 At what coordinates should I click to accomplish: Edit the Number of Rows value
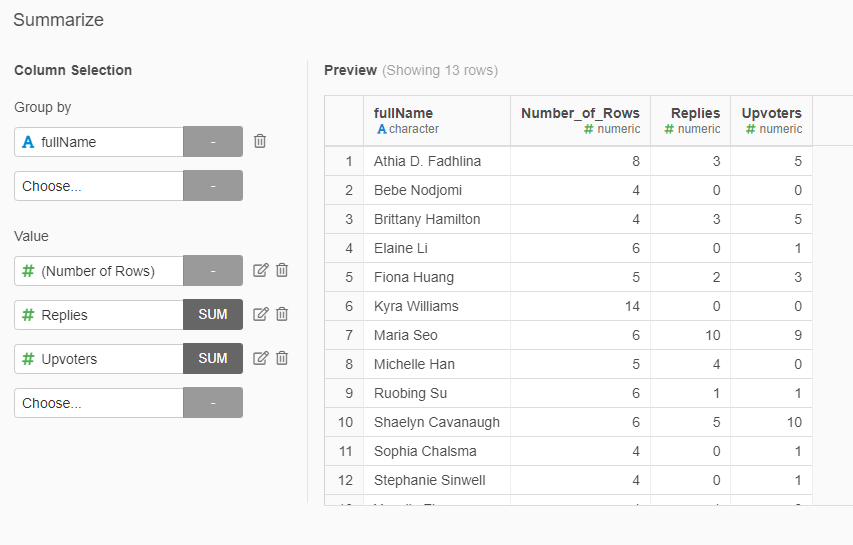click(x=261, y=270)
